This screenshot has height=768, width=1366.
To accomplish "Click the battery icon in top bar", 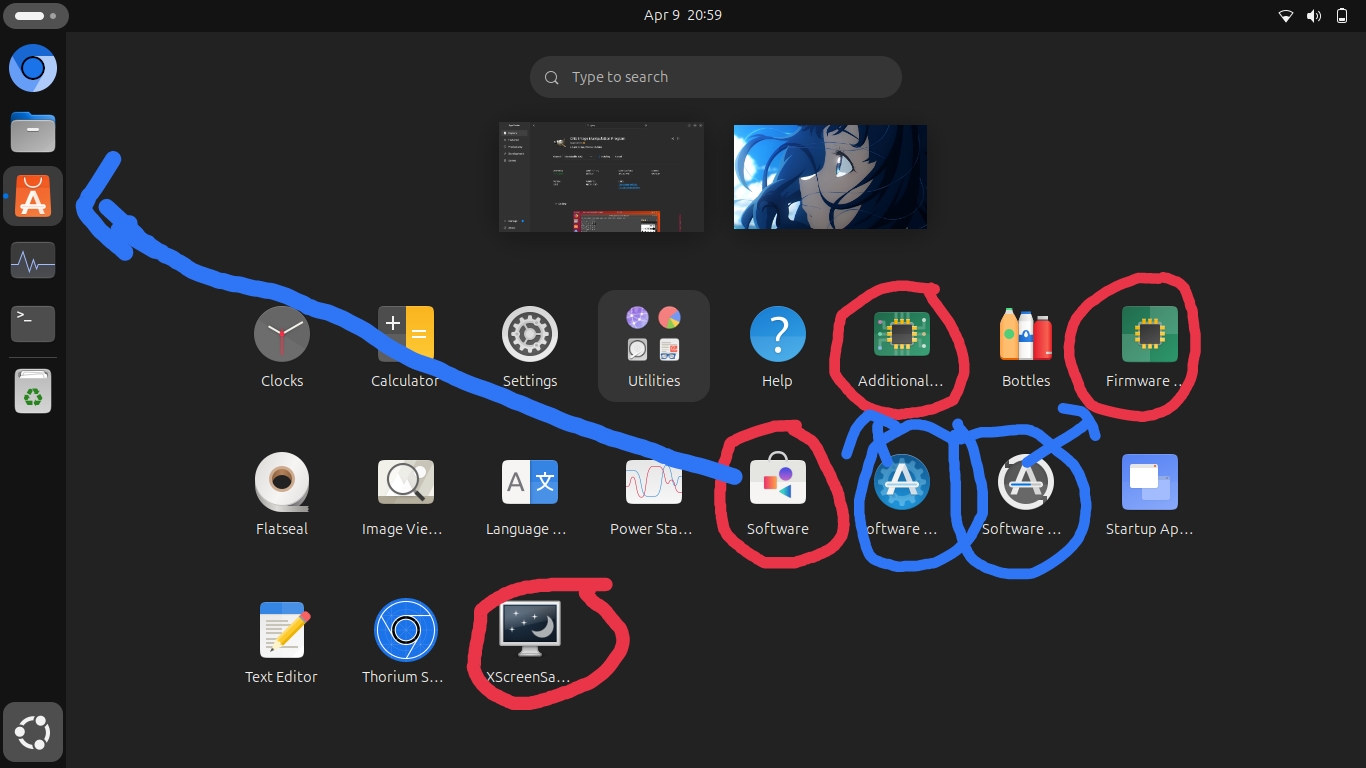I will [1342, 15].
